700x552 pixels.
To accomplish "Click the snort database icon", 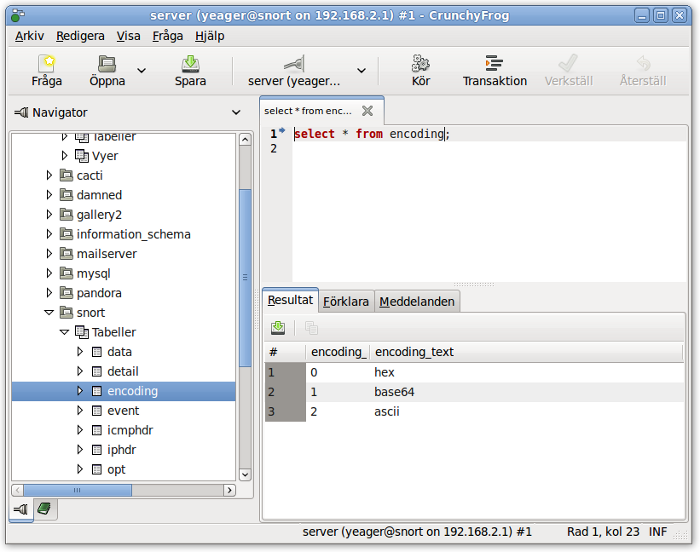I will coord(67,312).
